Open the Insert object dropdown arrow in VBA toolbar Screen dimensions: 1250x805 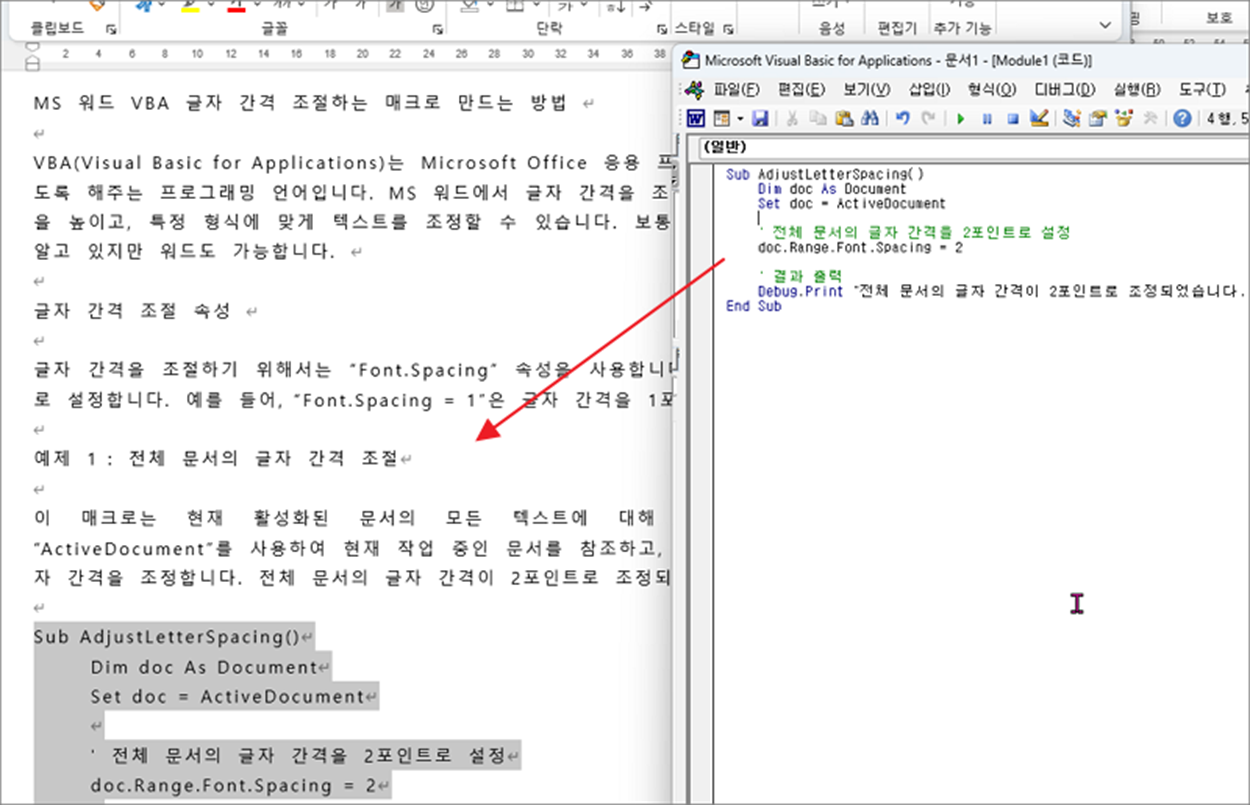tap(739, 118)
